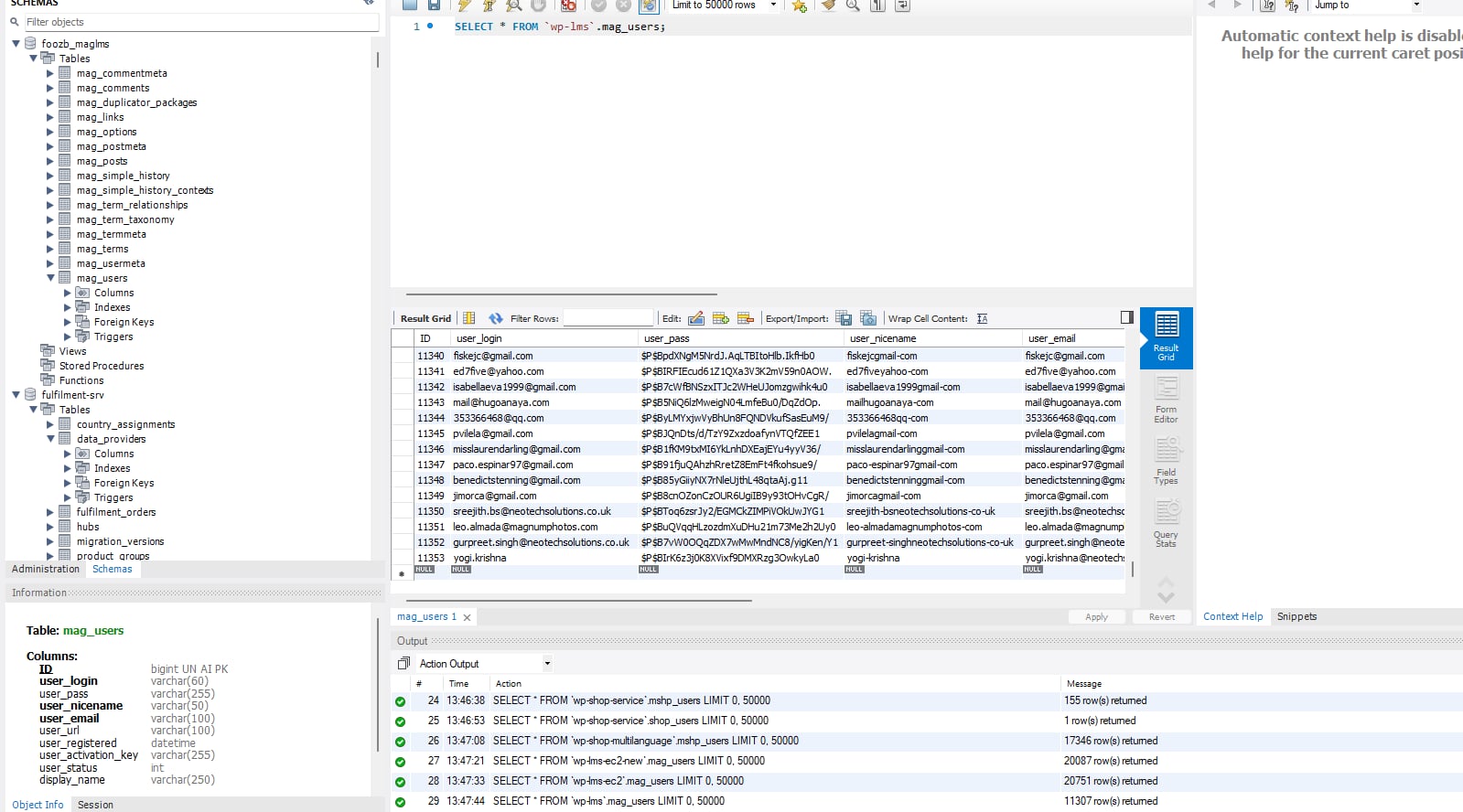Screen dimensions: 1463x812
Task: Toggle stop-on-error script execution icon
Action: [568, 5]
